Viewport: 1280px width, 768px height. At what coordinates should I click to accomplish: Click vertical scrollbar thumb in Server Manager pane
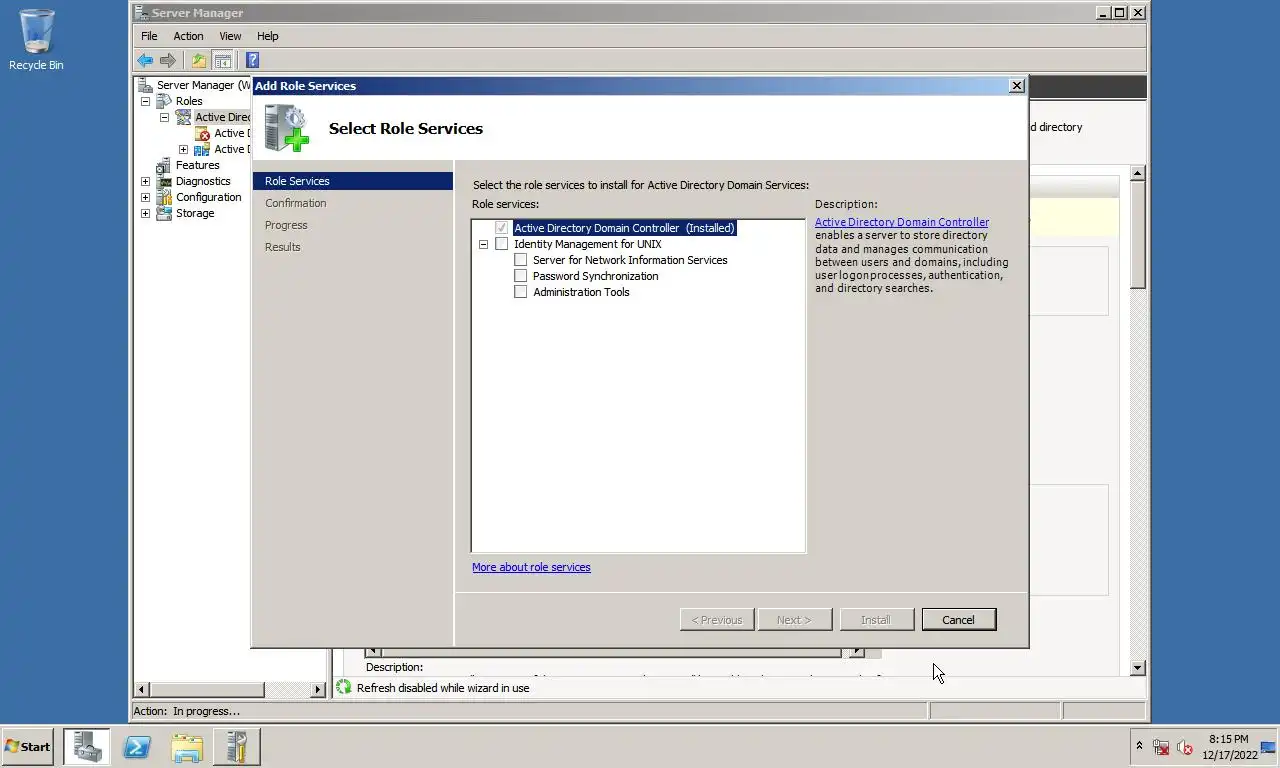1137,236
